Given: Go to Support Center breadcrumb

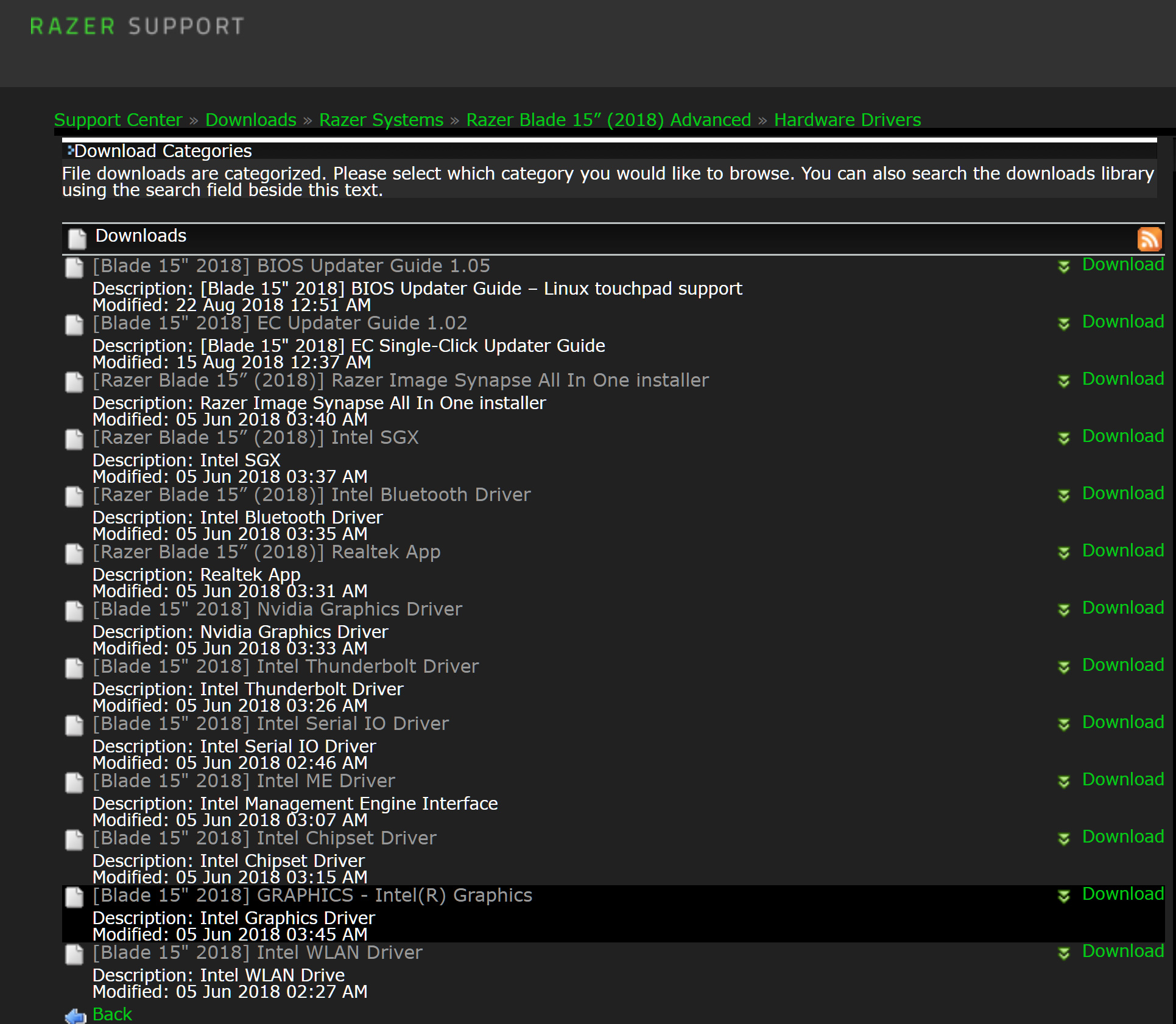Looking at the screenshot, I should coord(118,120).
